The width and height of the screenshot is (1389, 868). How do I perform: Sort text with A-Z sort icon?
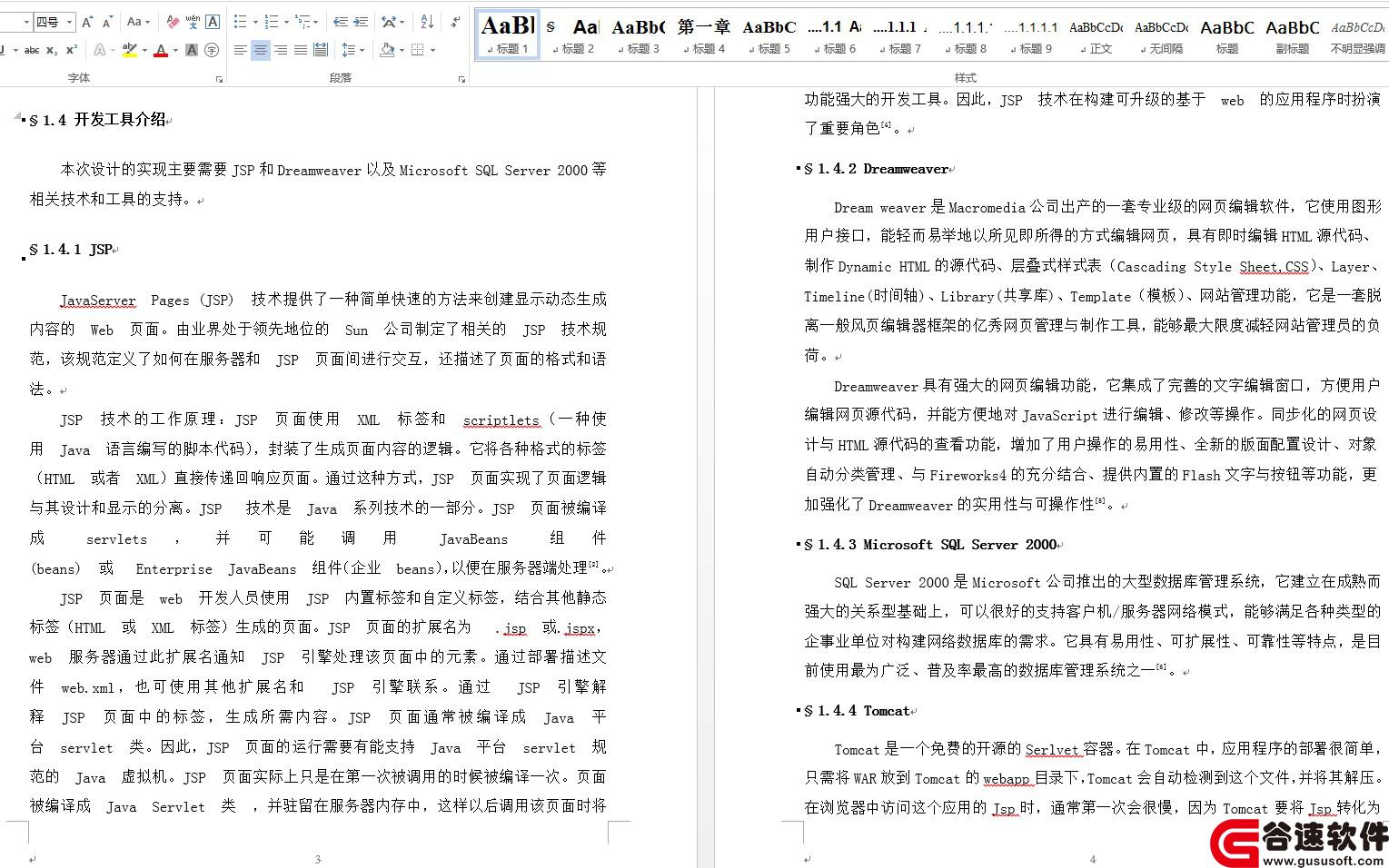click(427, 22)
